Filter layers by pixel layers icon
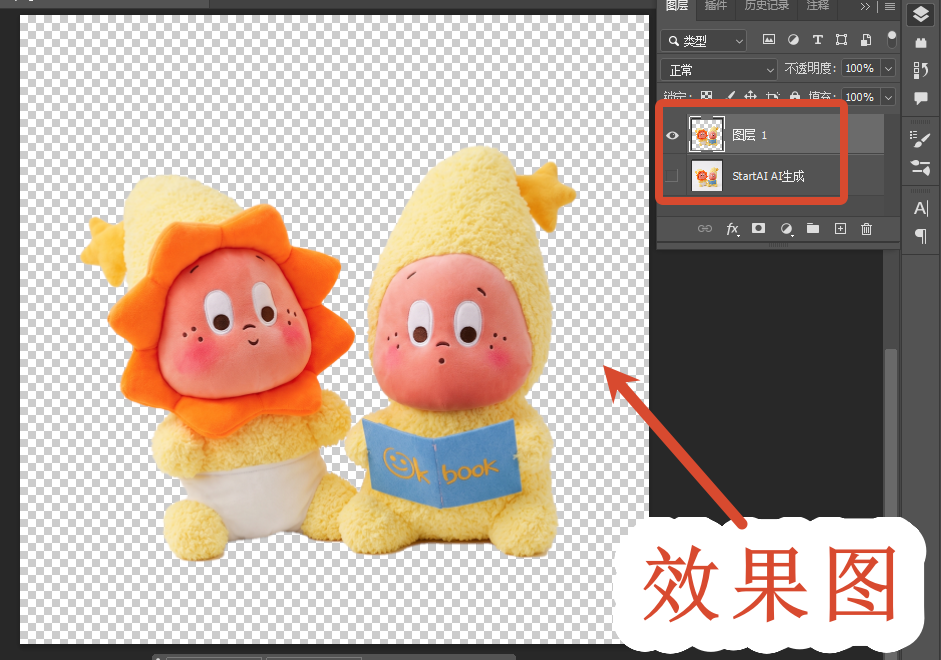This screenshot has height=660, width=941. (x=768, y=40)
